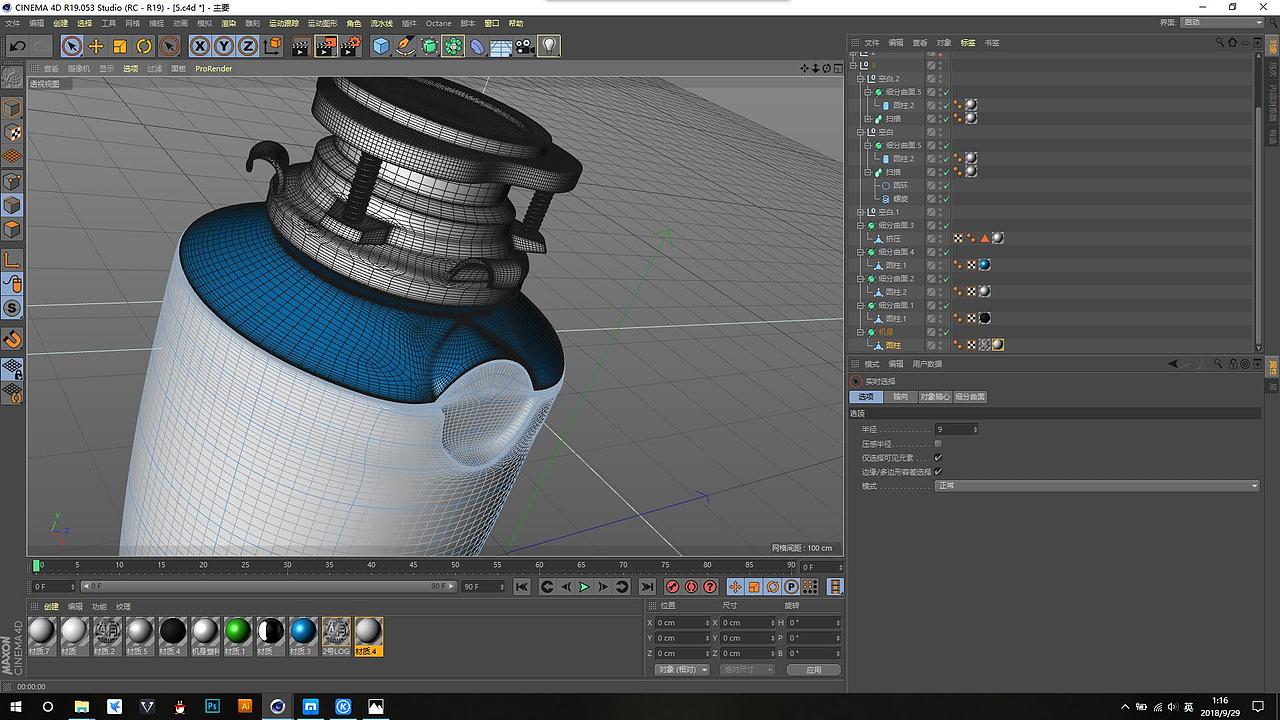Expand the 空白.1 tree node

(860, 212)
